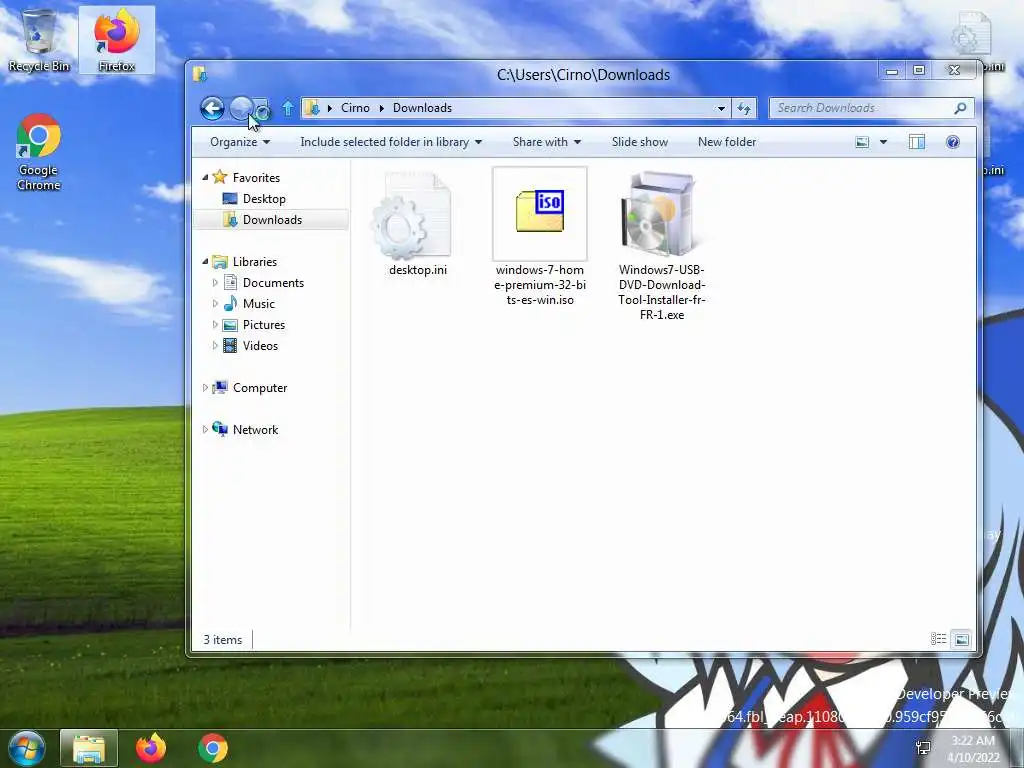Open the Organize menu
Image resolution: width=1024 pixels, height=768 pixels.
[240, 142]
